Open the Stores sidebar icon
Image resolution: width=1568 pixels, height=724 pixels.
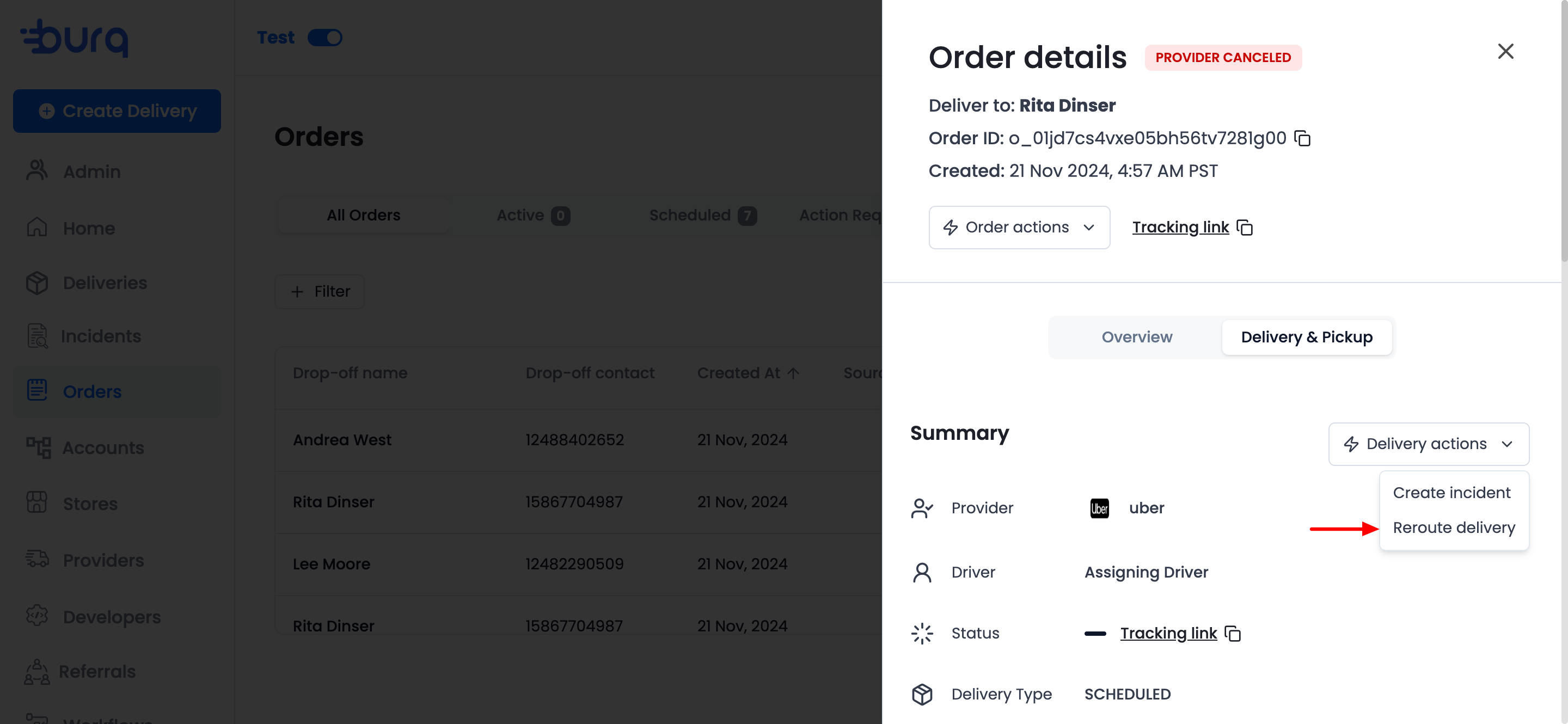[37, 502]
